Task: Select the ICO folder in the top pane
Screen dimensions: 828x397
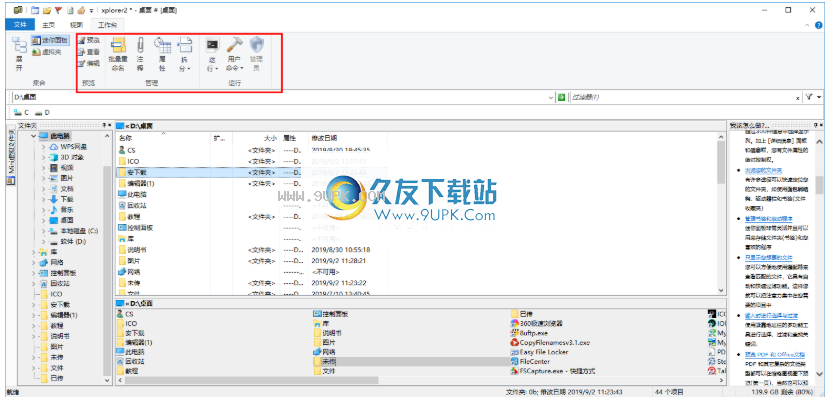Action: (x=129, y=161)
